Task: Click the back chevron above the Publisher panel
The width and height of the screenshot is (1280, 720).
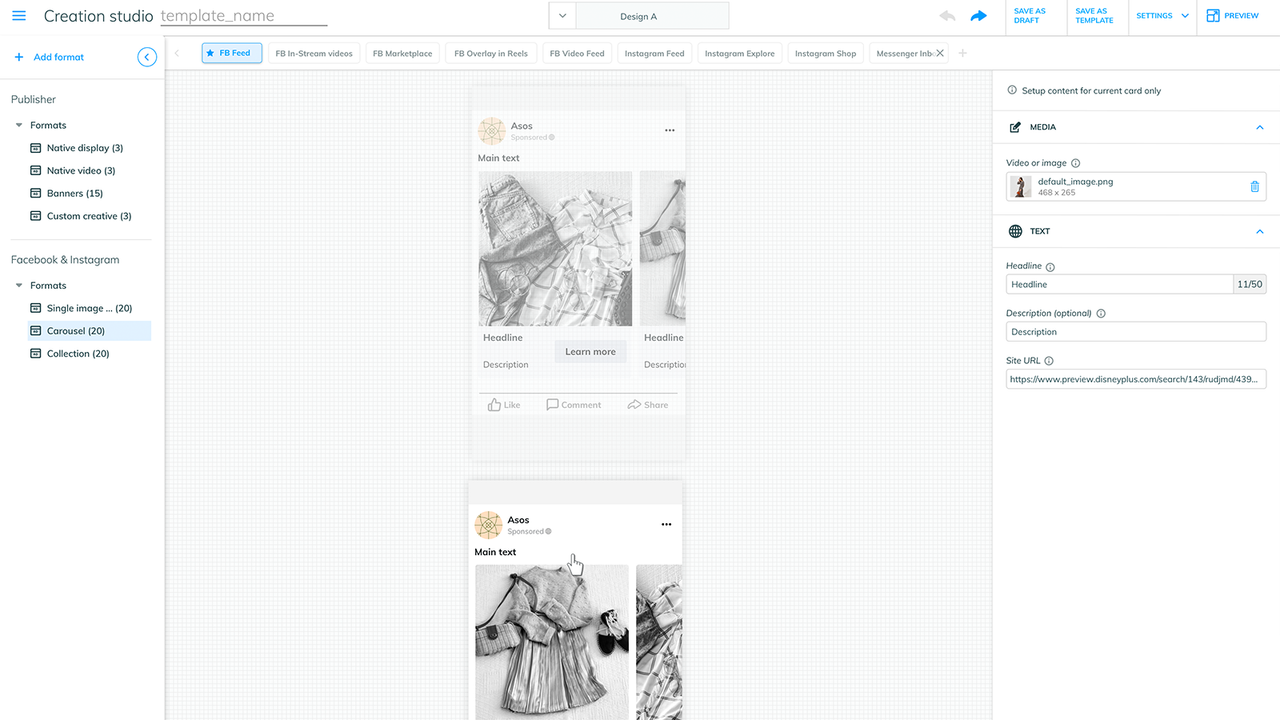Action: point(147,57)
